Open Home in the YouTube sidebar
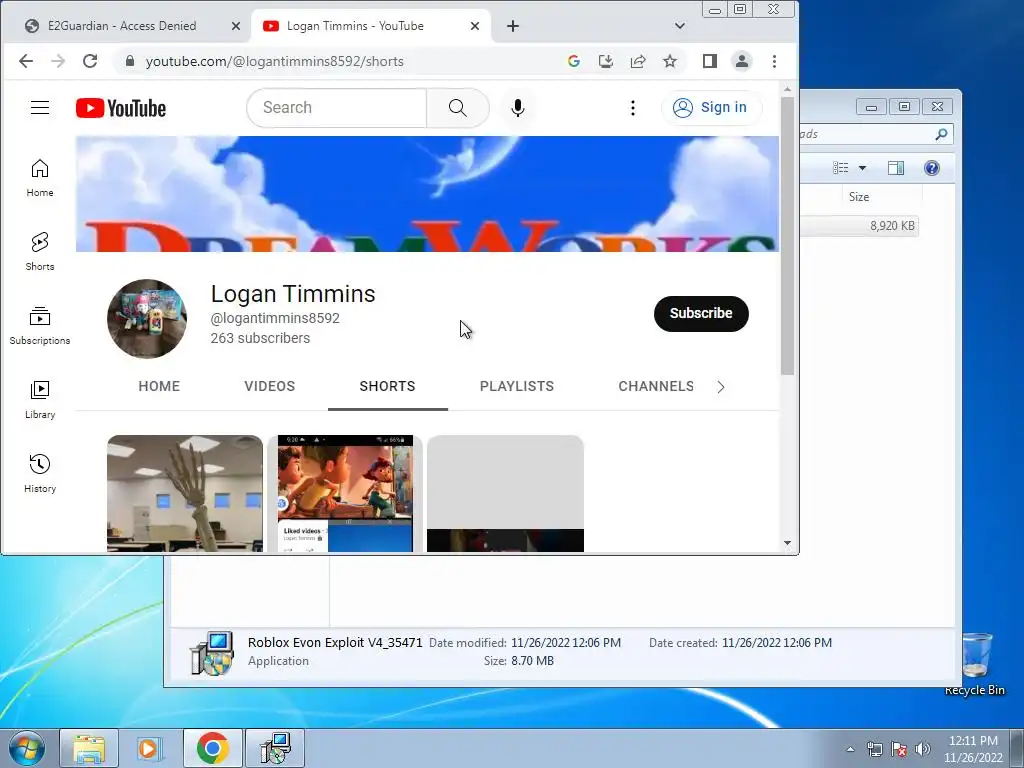This screenshot has width=1024, height=768. (x=40, y=178)
